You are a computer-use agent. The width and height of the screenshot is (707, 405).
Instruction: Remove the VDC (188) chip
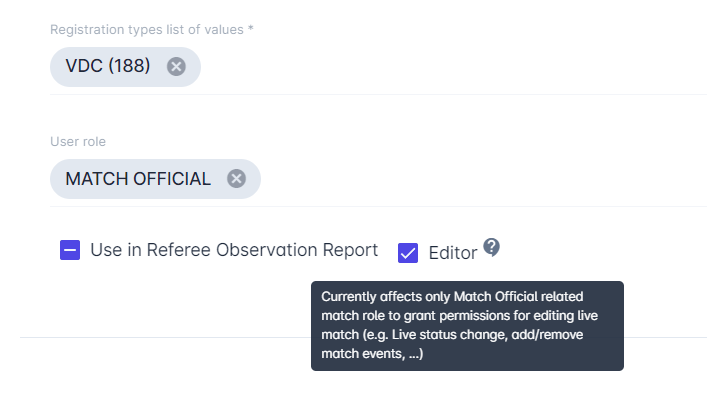(x=176, y=67)
